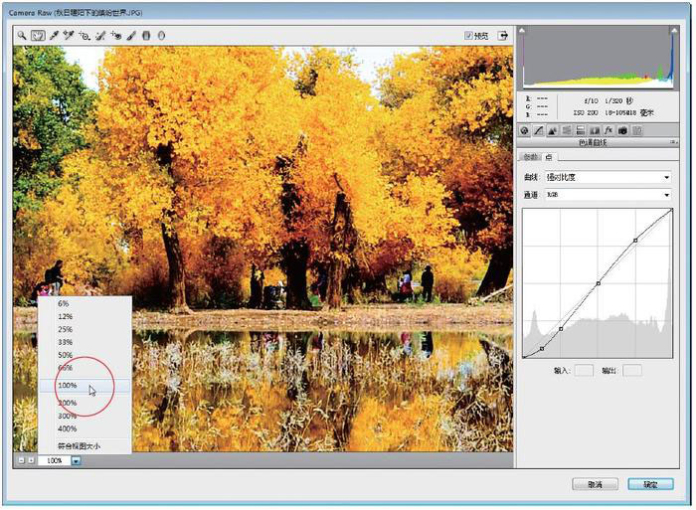Open the Tone Curve panel icon

[x=539, y=130]
